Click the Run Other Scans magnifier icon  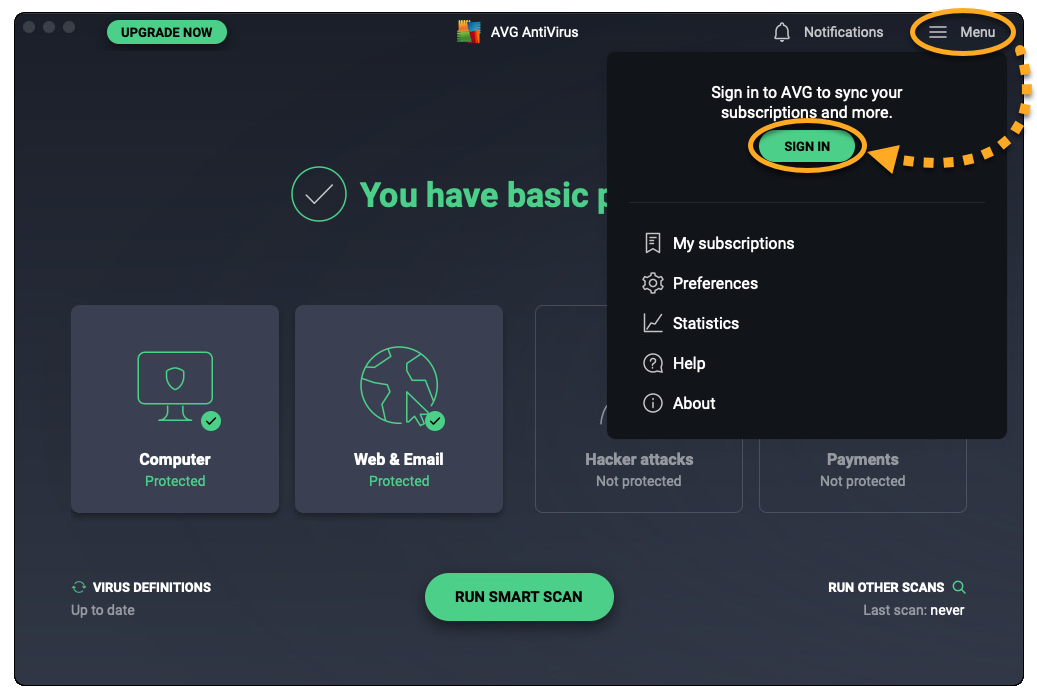(959, 587)
